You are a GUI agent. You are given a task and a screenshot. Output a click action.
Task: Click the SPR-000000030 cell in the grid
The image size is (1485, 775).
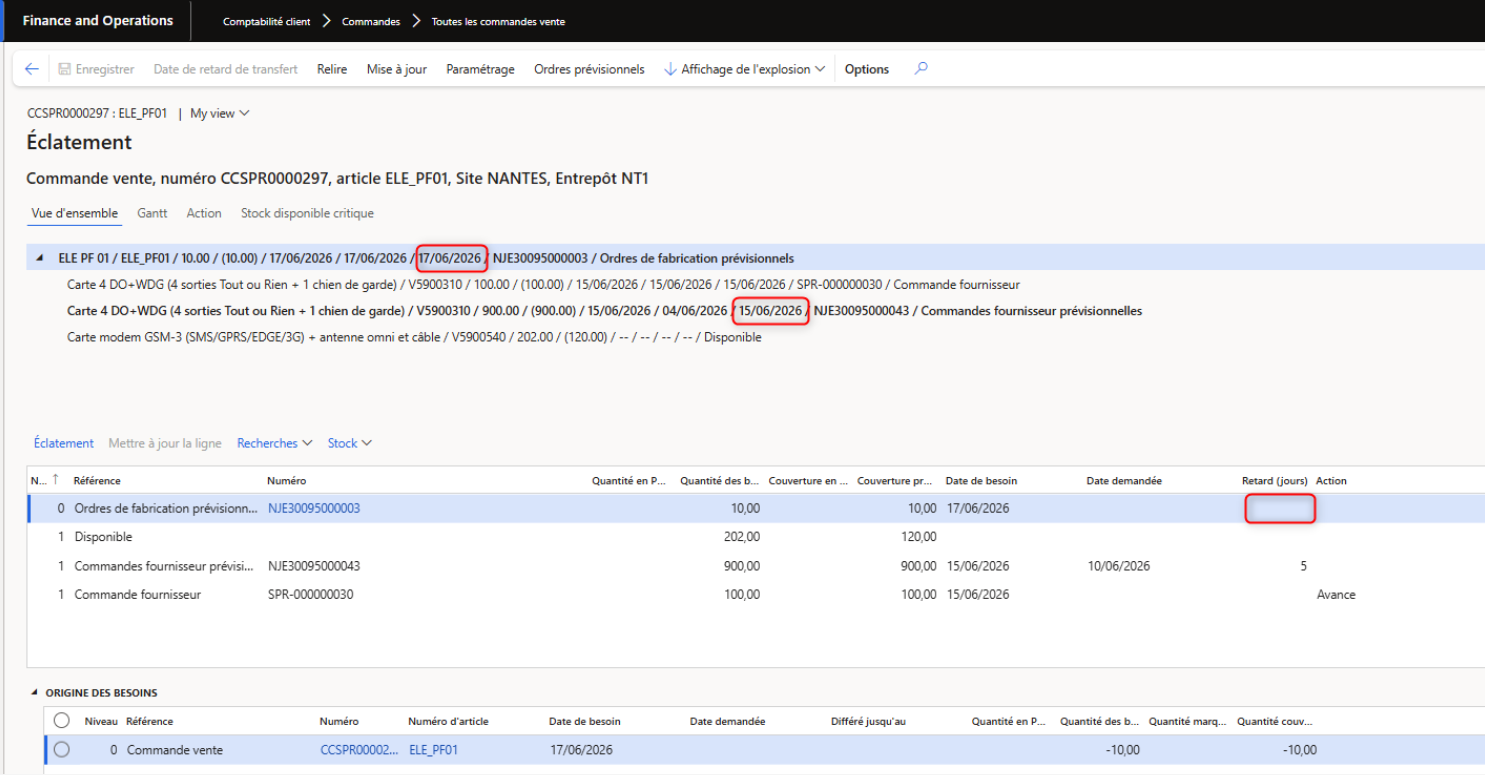pos(310,594)
